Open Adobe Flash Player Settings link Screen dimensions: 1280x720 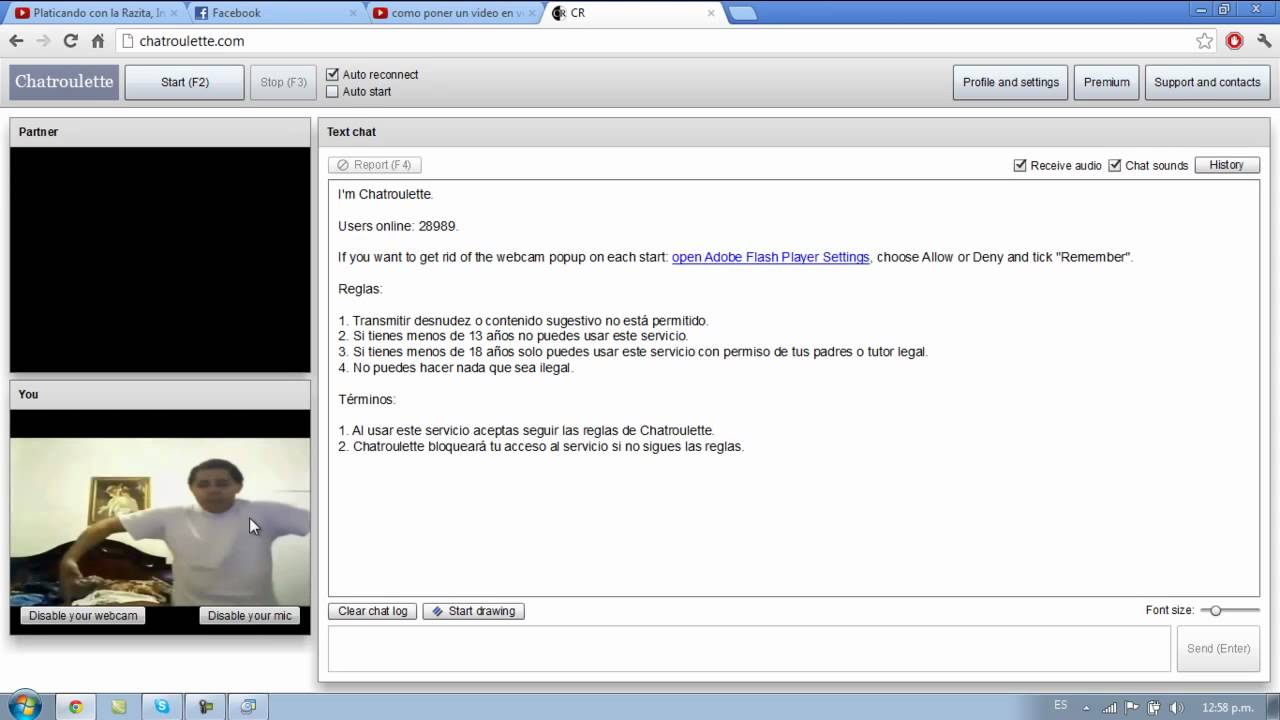click(771, 257)
